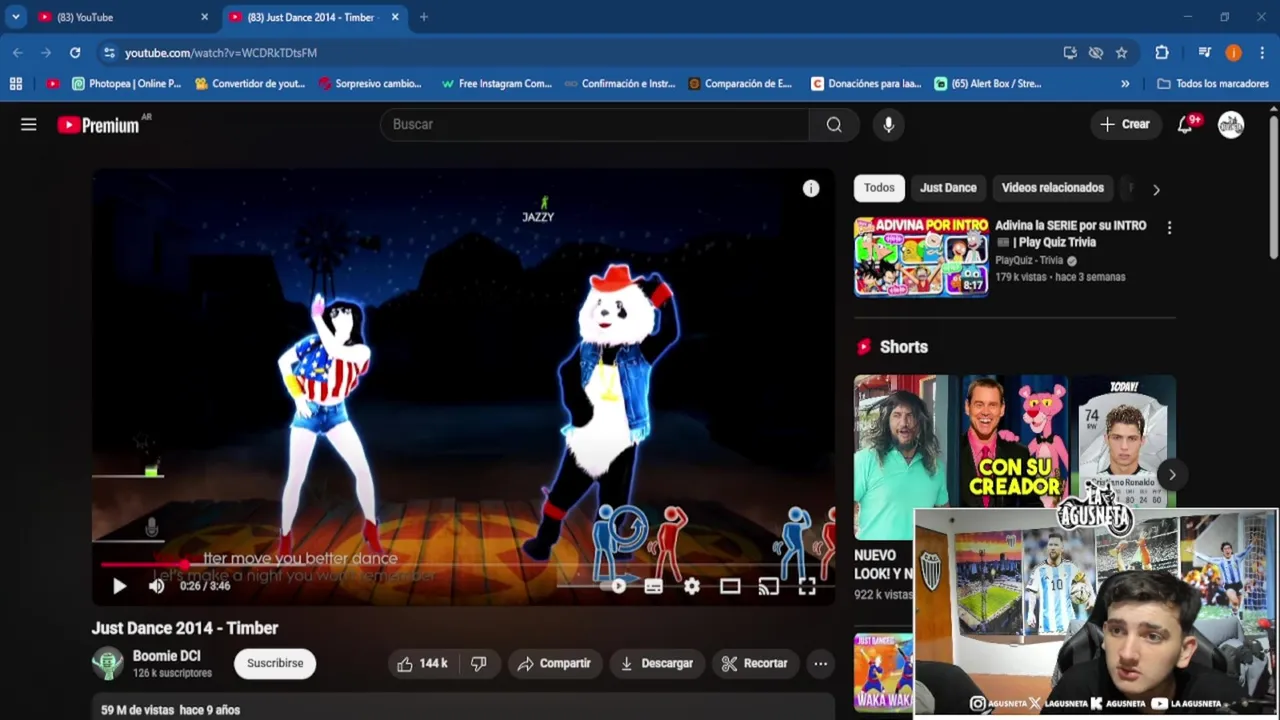
Task: Expand hidden bookmarks with double chevron
Action: tap(1125, 84)
